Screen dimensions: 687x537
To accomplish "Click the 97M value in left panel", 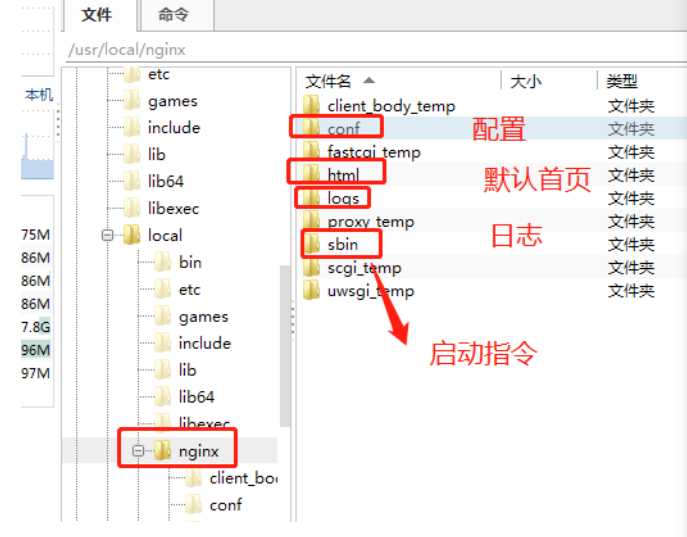I will click(x=35, y=373).
